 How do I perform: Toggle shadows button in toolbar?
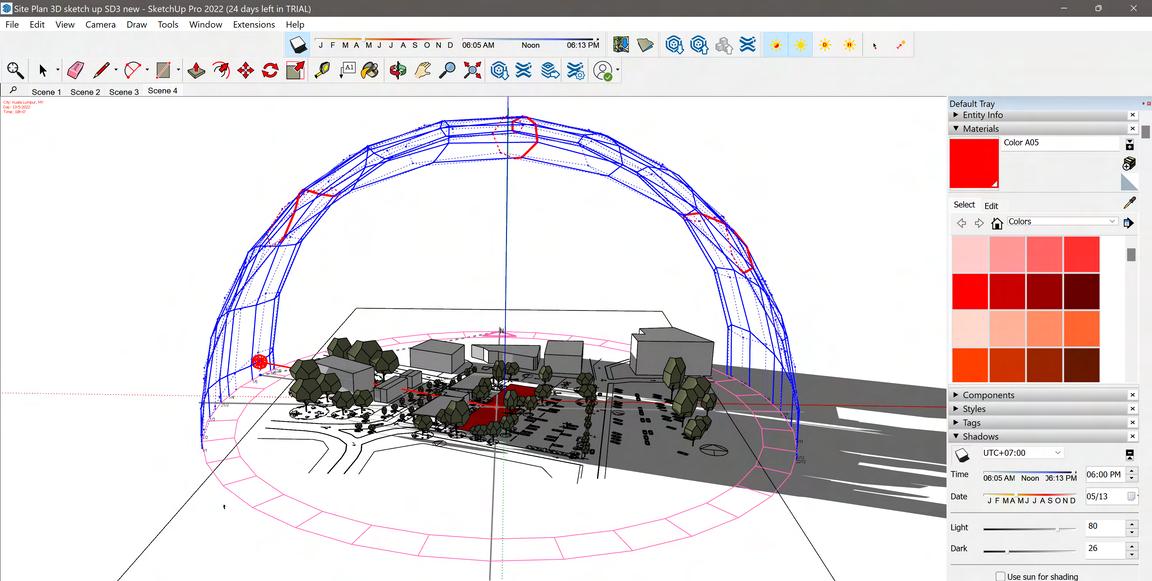tap(298, 45)
